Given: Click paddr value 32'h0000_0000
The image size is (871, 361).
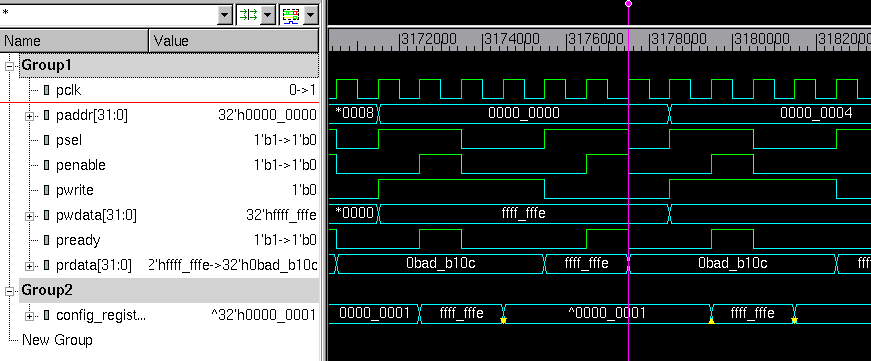Looking at the screenshot, I should (x=267, y=116).
